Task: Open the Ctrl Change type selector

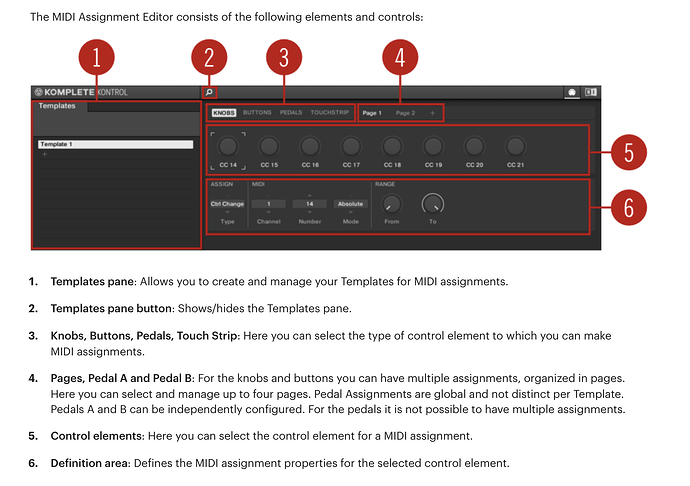Action: point(227,204)
